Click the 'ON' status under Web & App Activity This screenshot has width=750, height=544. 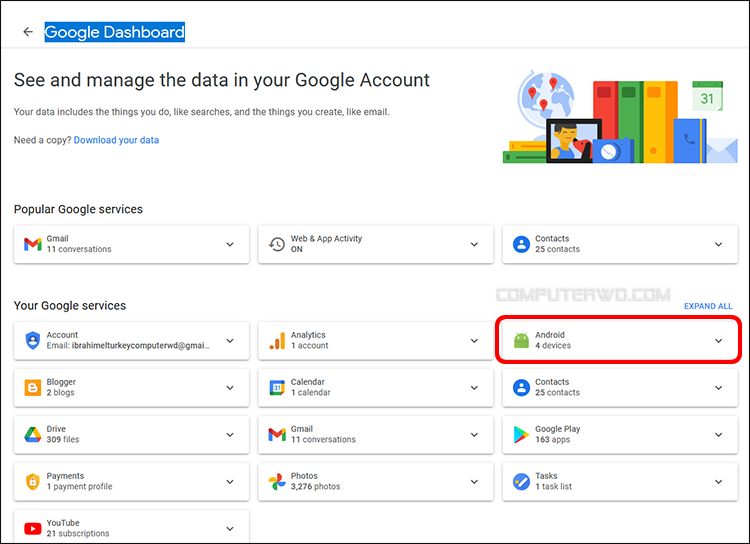tap(297, 249)
